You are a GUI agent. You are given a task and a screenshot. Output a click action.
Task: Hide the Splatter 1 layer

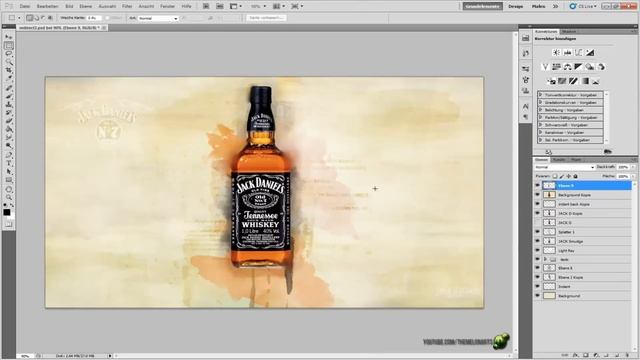tap(537, 231)
